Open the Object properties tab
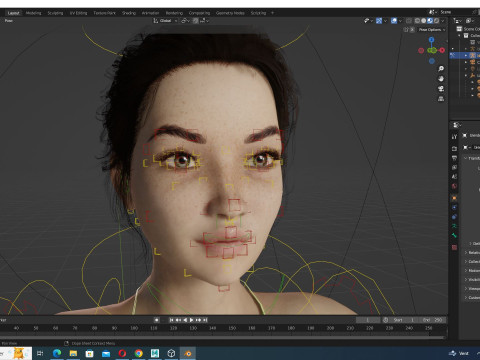This screenshot has width=480, height=360. click(x=454, y=198)
